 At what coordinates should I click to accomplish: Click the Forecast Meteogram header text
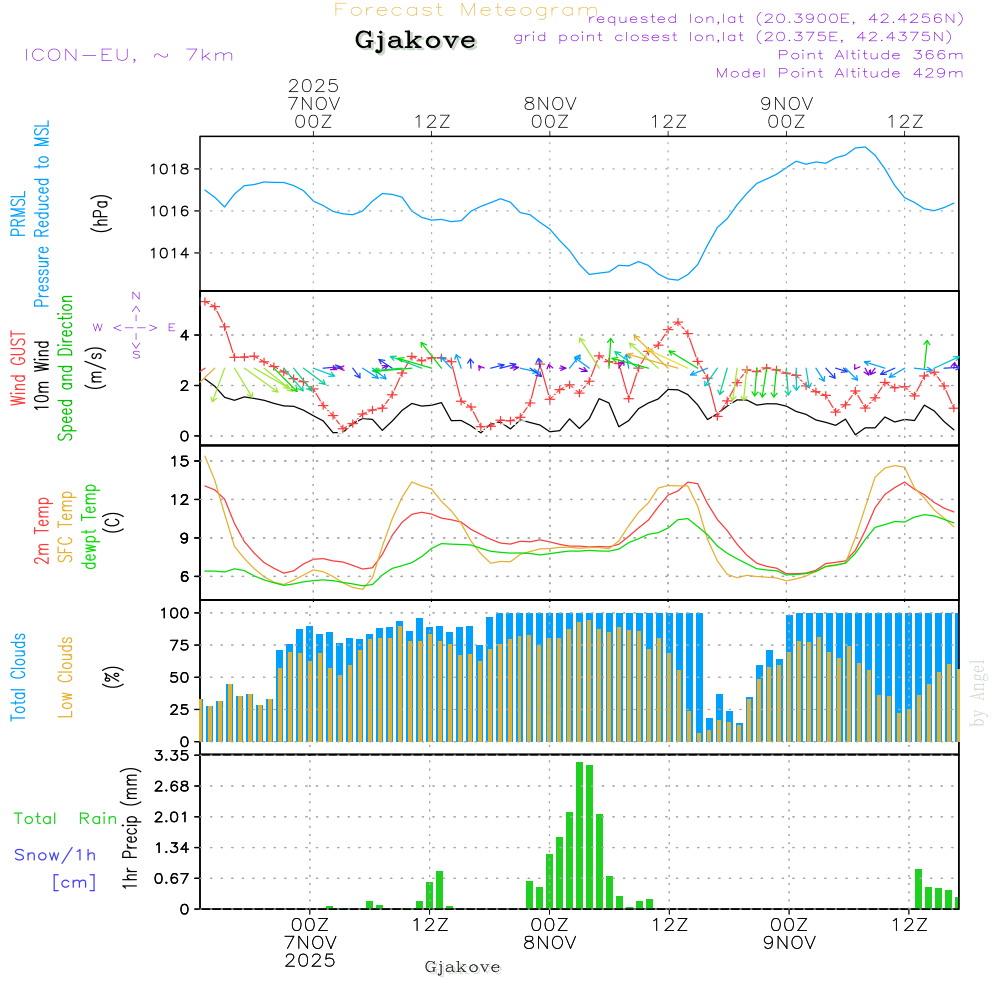pos(465,10)
